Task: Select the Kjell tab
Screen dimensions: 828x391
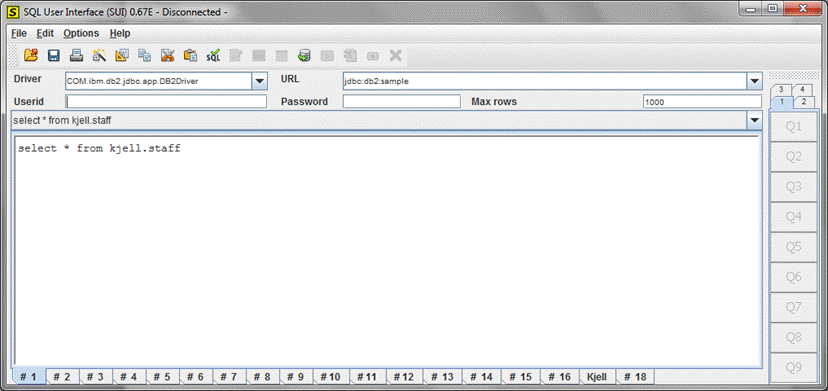Action: [597, 377]
